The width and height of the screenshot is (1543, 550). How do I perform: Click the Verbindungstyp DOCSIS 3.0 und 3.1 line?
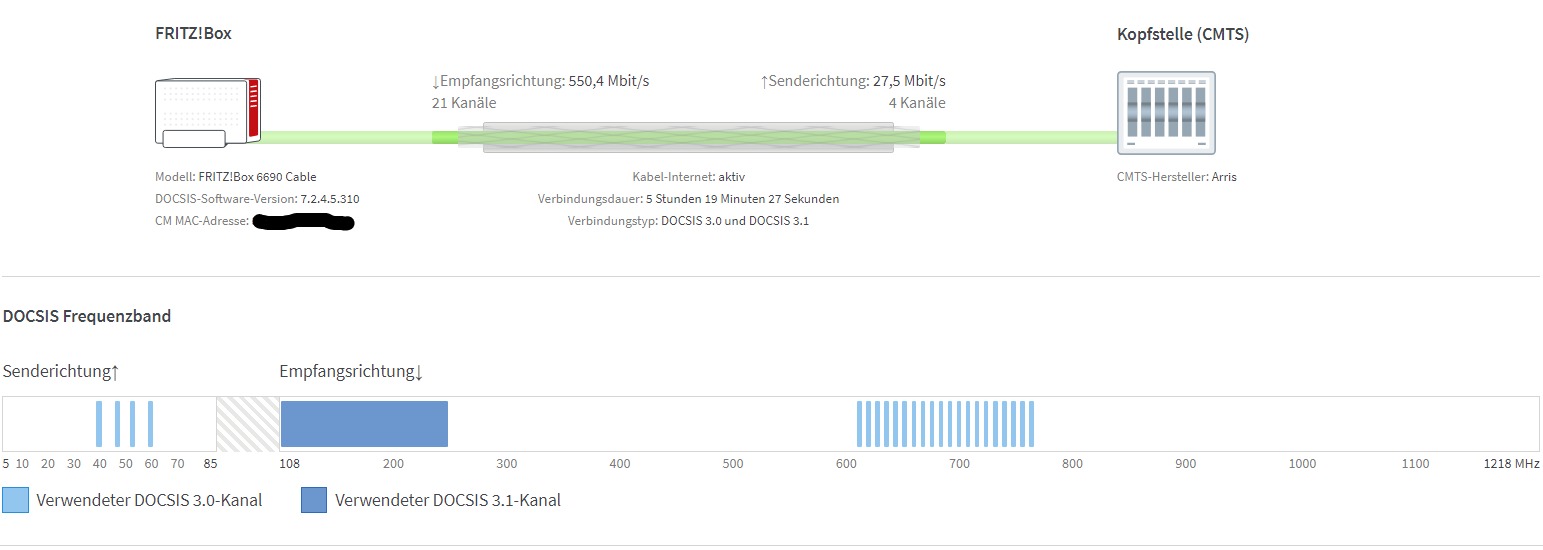coord(688,221)
